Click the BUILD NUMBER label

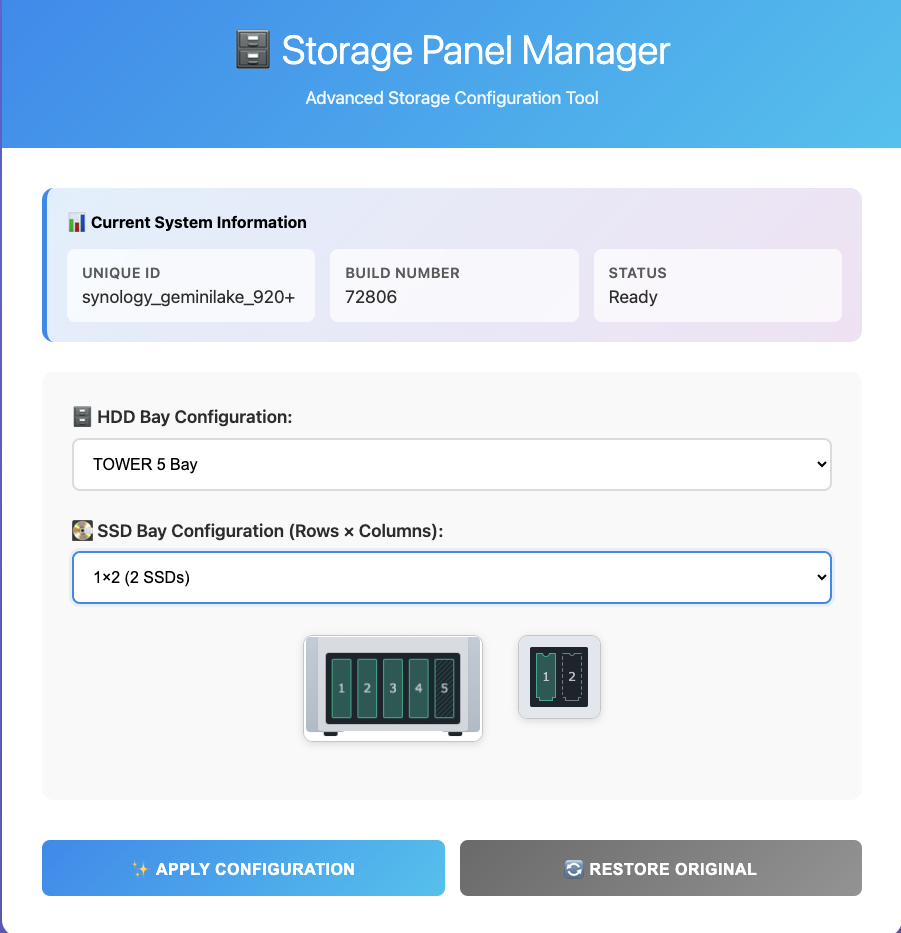tap(402, 273)
